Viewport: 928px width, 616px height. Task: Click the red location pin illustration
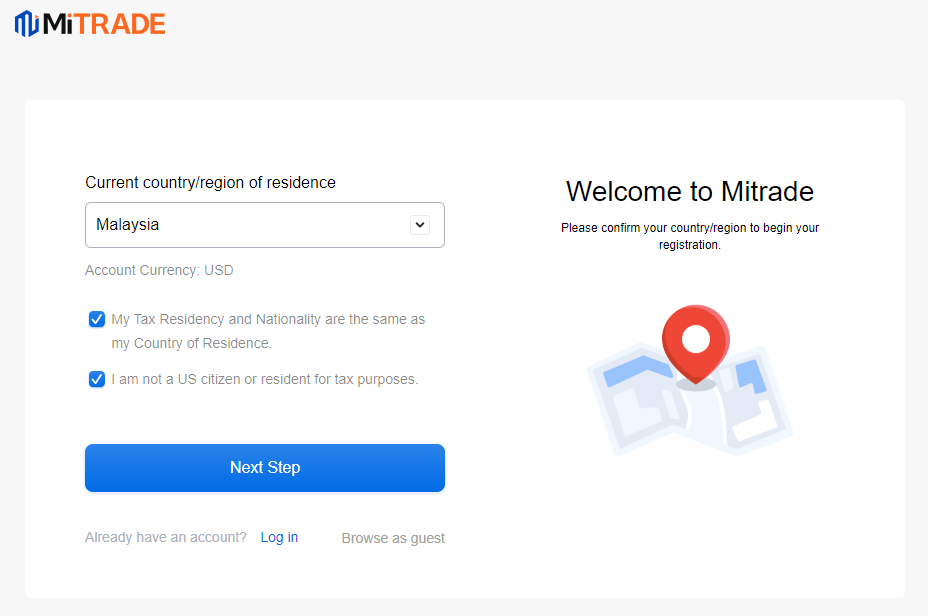(696, 344)
